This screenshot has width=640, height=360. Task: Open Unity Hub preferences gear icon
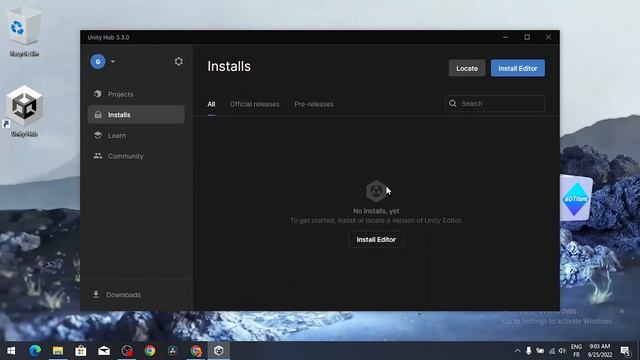[x=178, y=62]
